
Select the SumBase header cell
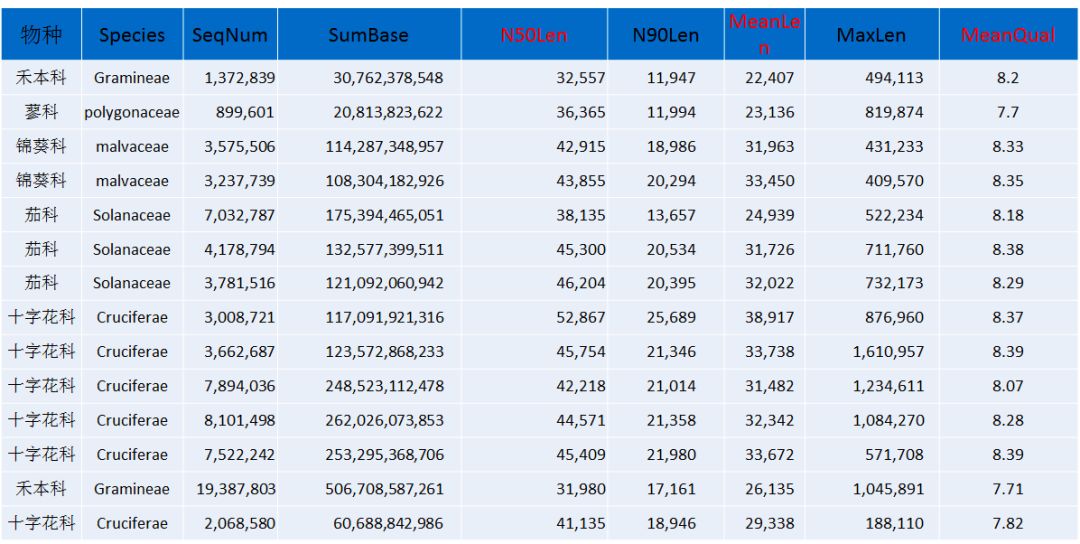pyautogui.click(x=368, y=35)
